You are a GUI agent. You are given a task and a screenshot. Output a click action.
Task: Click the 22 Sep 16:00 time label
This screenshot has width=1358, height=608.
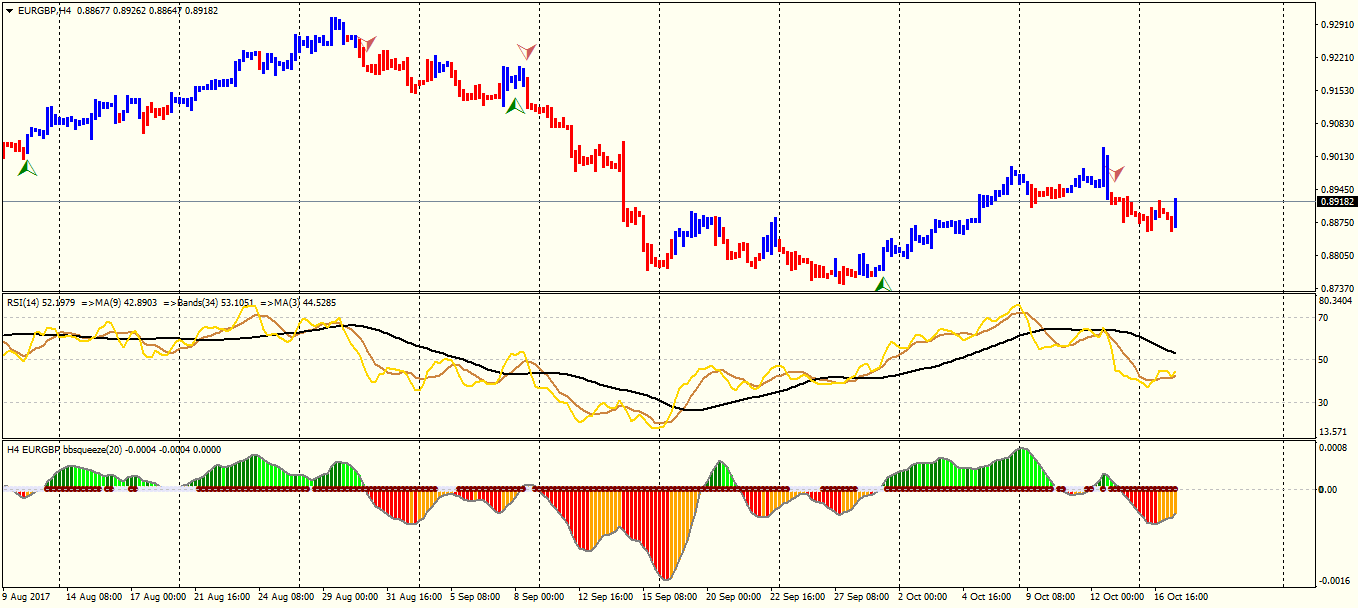798,597
